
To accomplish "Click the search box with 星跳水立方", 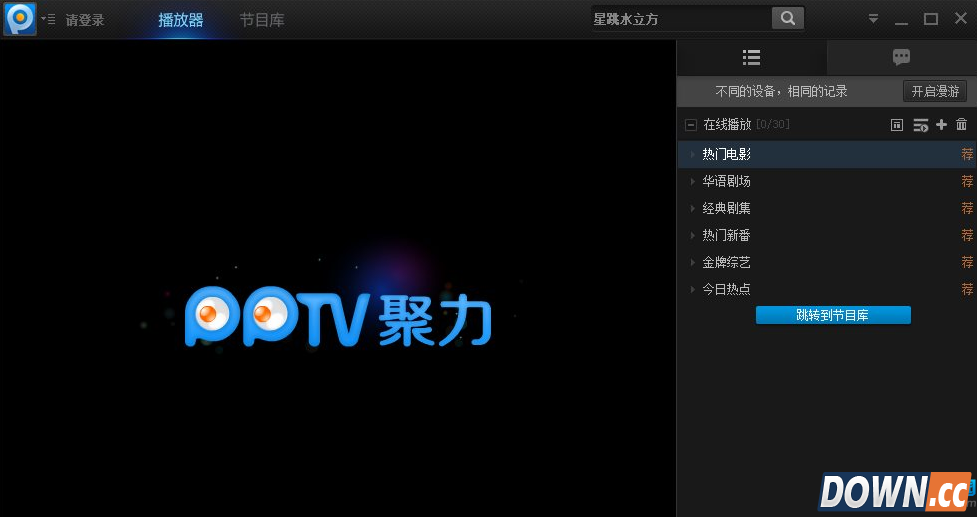I will tap(681, 19).
